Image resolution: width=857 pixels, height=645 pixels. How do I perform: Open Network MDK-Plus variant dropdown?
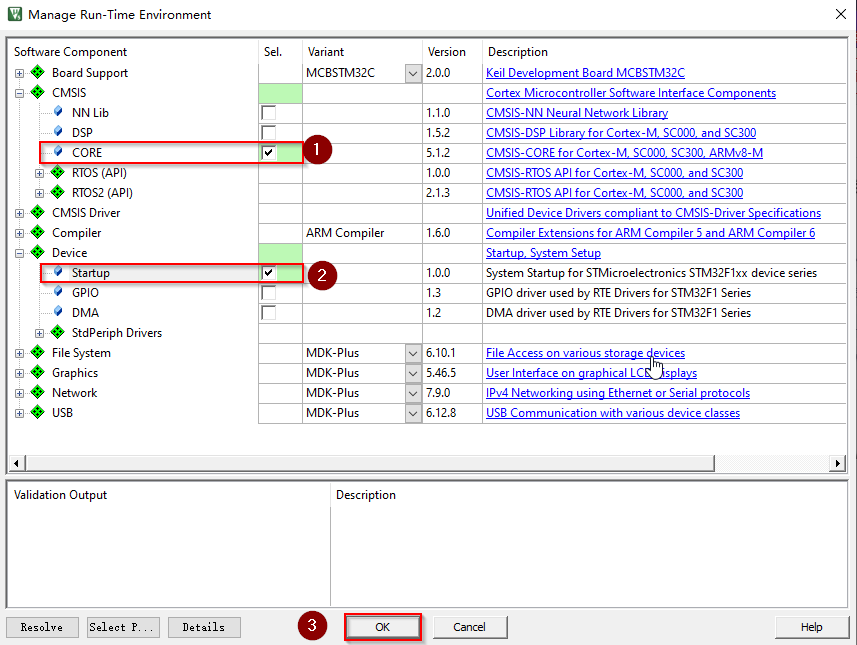coord(413,393)
